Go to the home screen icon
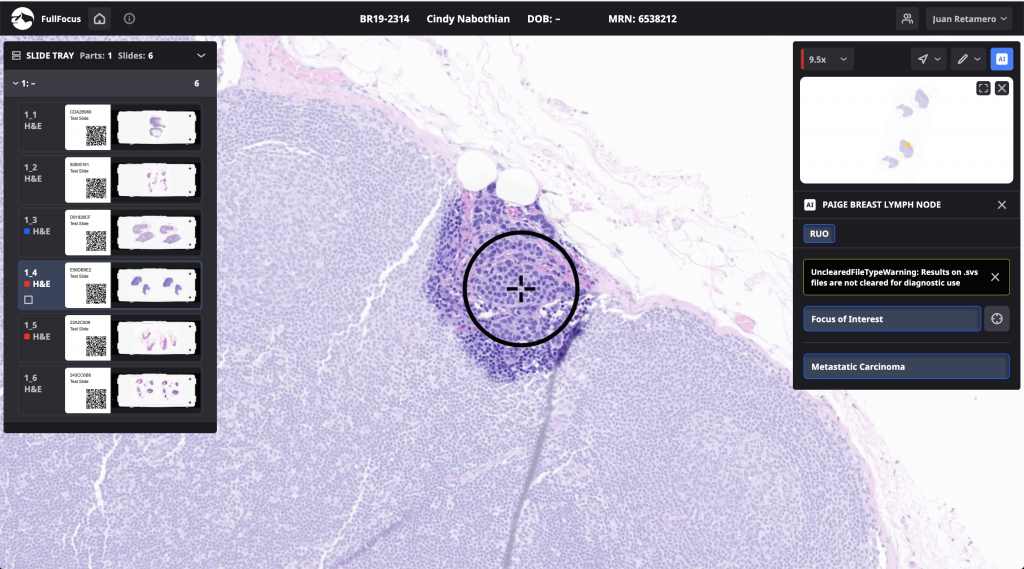The width and height of the screenshot is (1024, 569). [99, 18]
